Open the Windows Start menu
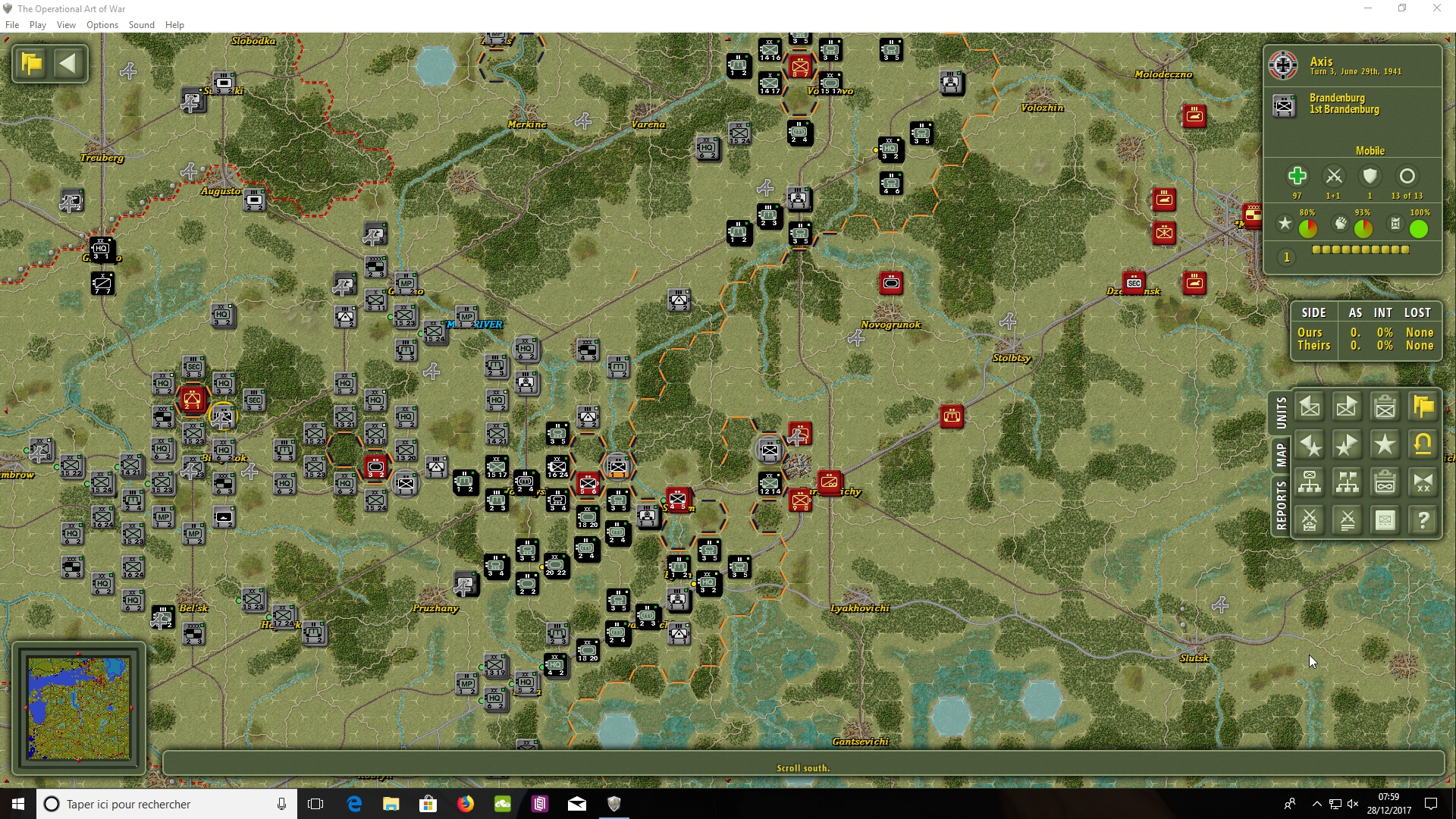1456x819 pixels. tap(18, 804)
